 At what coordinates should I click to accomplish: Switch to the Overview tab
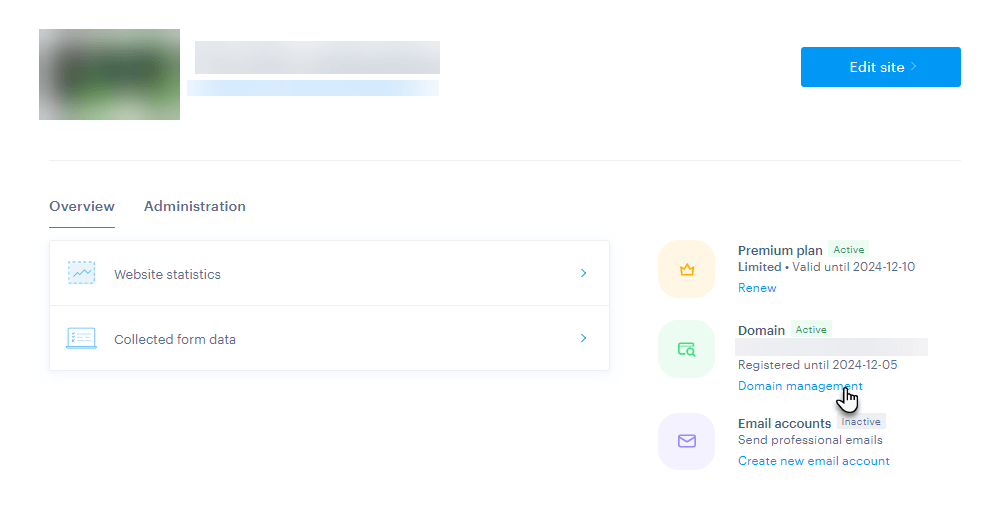[82, 206]
